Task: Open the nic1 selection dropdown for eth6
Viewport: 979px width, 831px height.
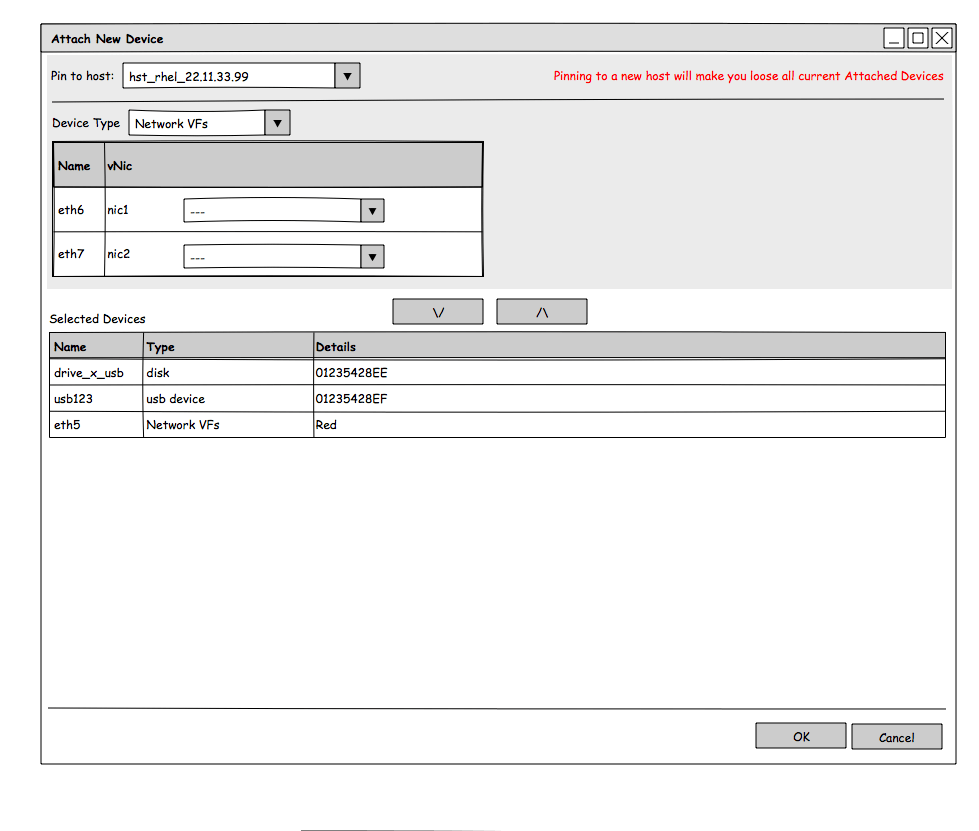Action: (372, 211)
